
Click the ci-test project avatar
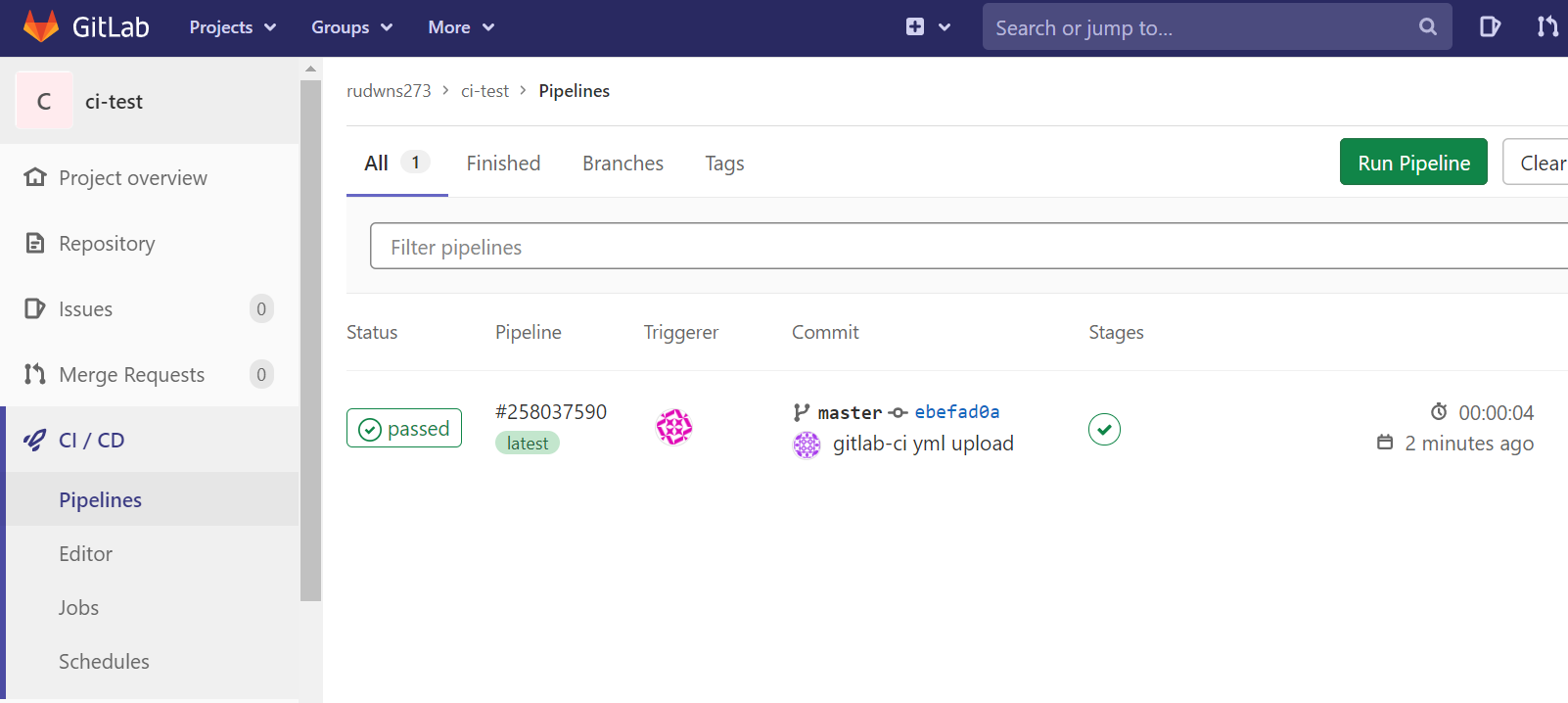coord(44,101)
